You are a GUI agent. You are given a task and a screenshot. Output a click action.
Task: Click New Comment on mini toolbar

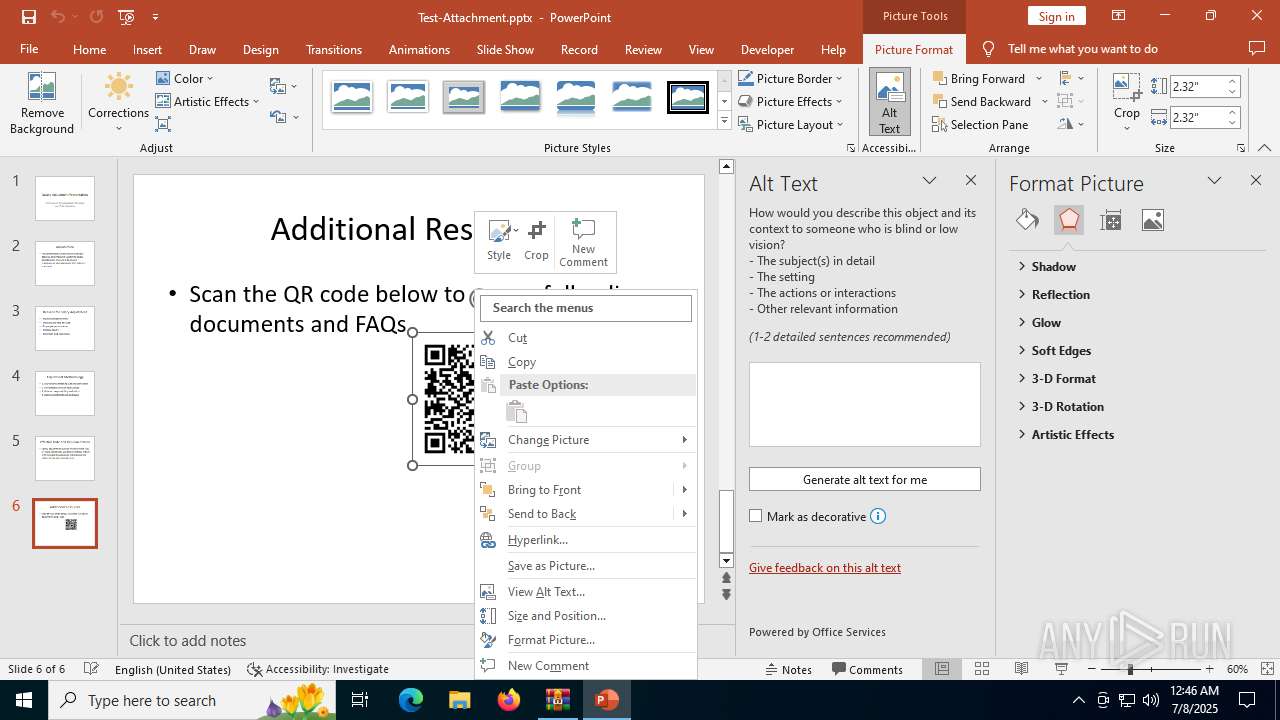click(x=583, y=243)
